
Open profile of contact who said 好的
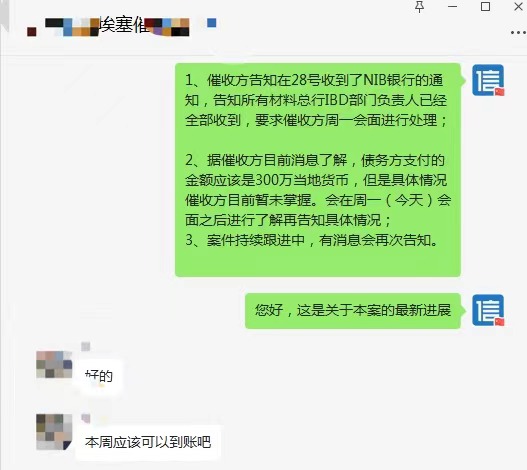coord(54,365)
